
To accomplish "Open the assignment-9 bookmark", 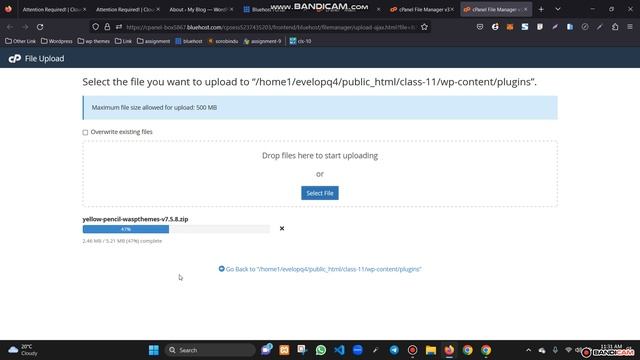I will pyautogui.click(x=262, y=41).
